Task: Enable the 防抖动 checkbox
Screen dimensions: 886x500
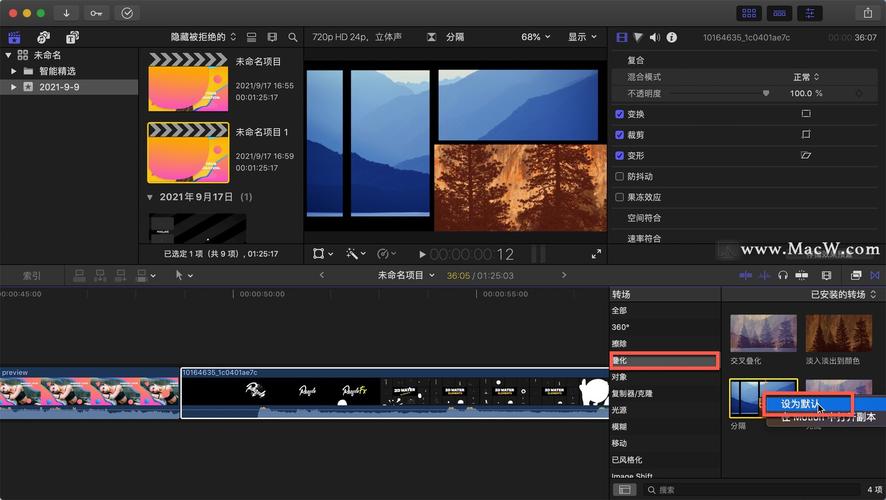Action: coord(619,176)
